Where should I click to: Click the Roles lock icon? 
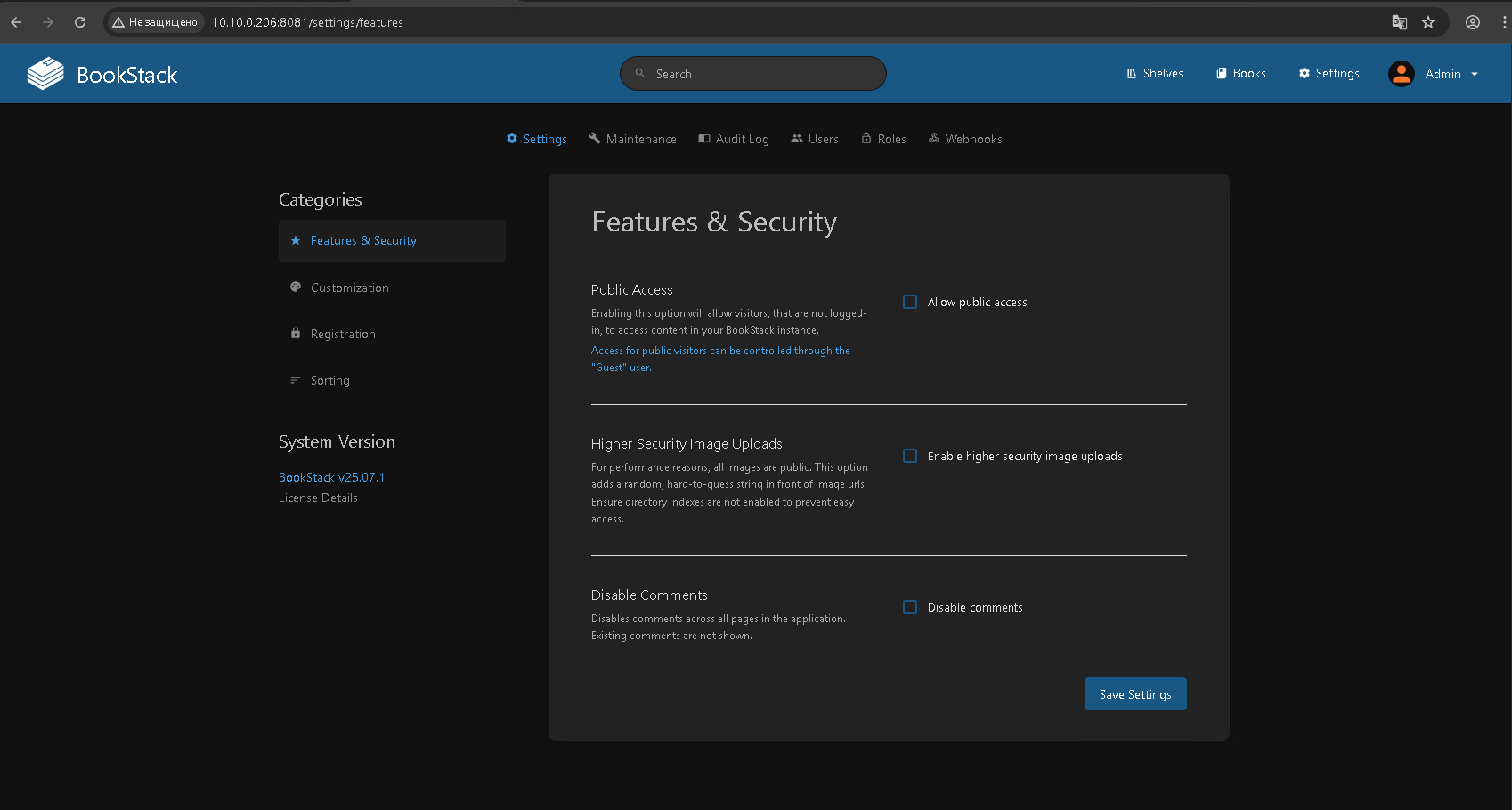click(866, 138)
